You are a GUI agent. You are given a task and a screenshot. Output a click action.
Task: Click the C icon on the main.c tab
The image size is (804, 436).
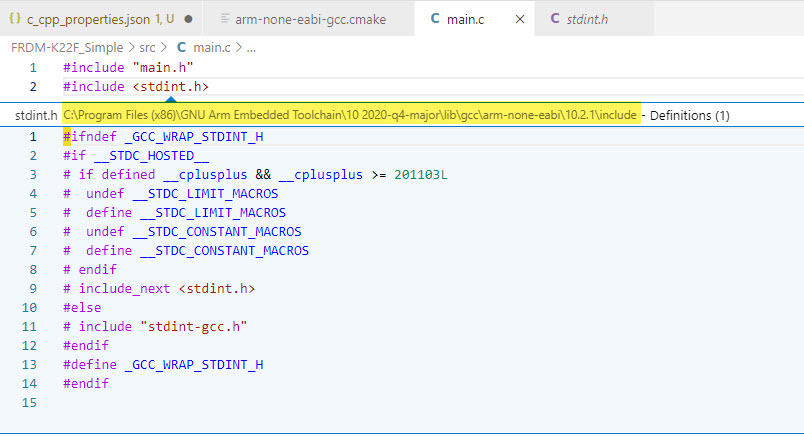pos(435,18)
